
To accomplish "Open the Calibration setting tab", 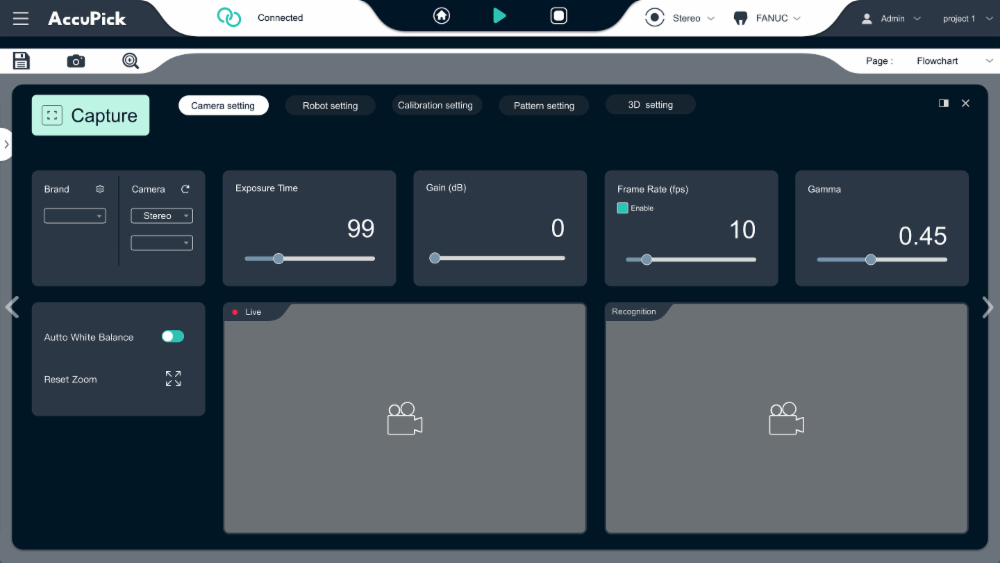I will [435, 105].
